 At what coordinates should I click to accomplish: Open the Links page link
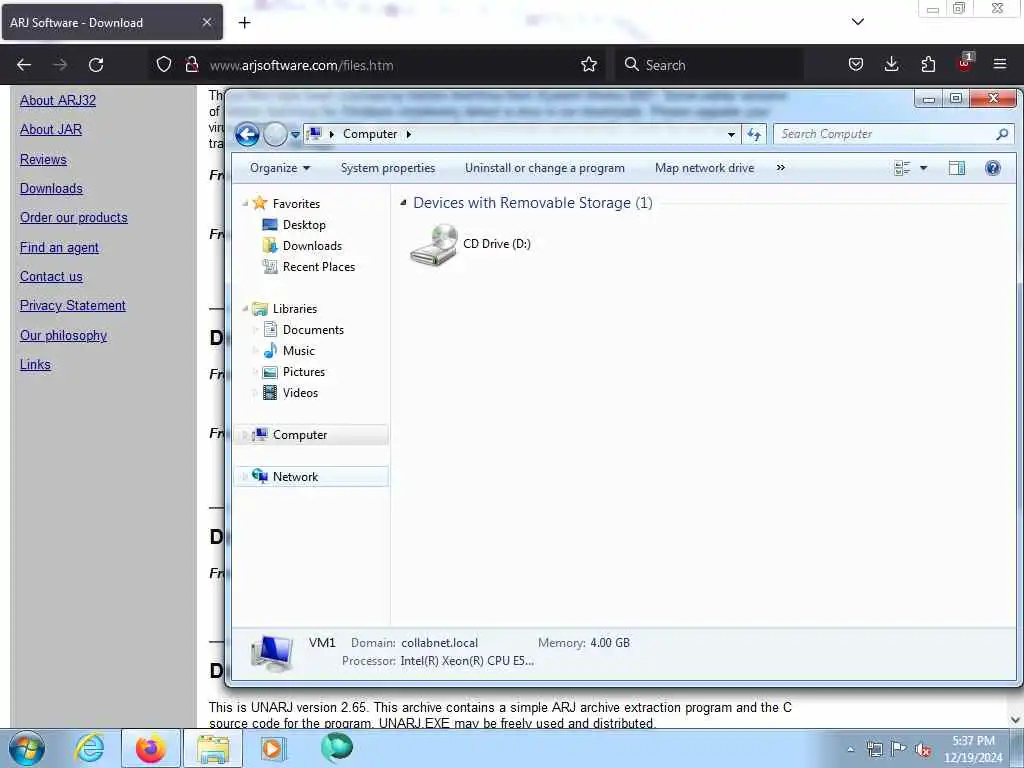[35, 365]
